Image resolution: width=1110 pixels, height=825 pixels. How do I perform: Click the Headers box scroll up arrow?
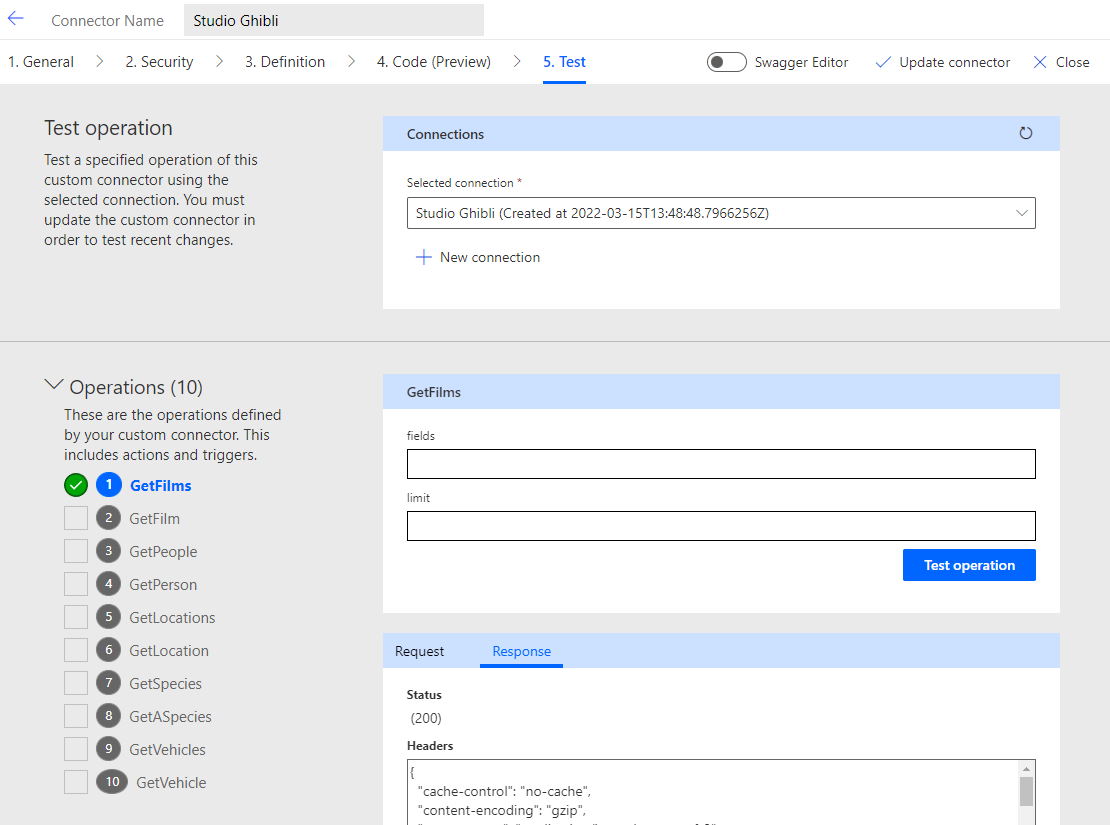tap(1026, 768)
